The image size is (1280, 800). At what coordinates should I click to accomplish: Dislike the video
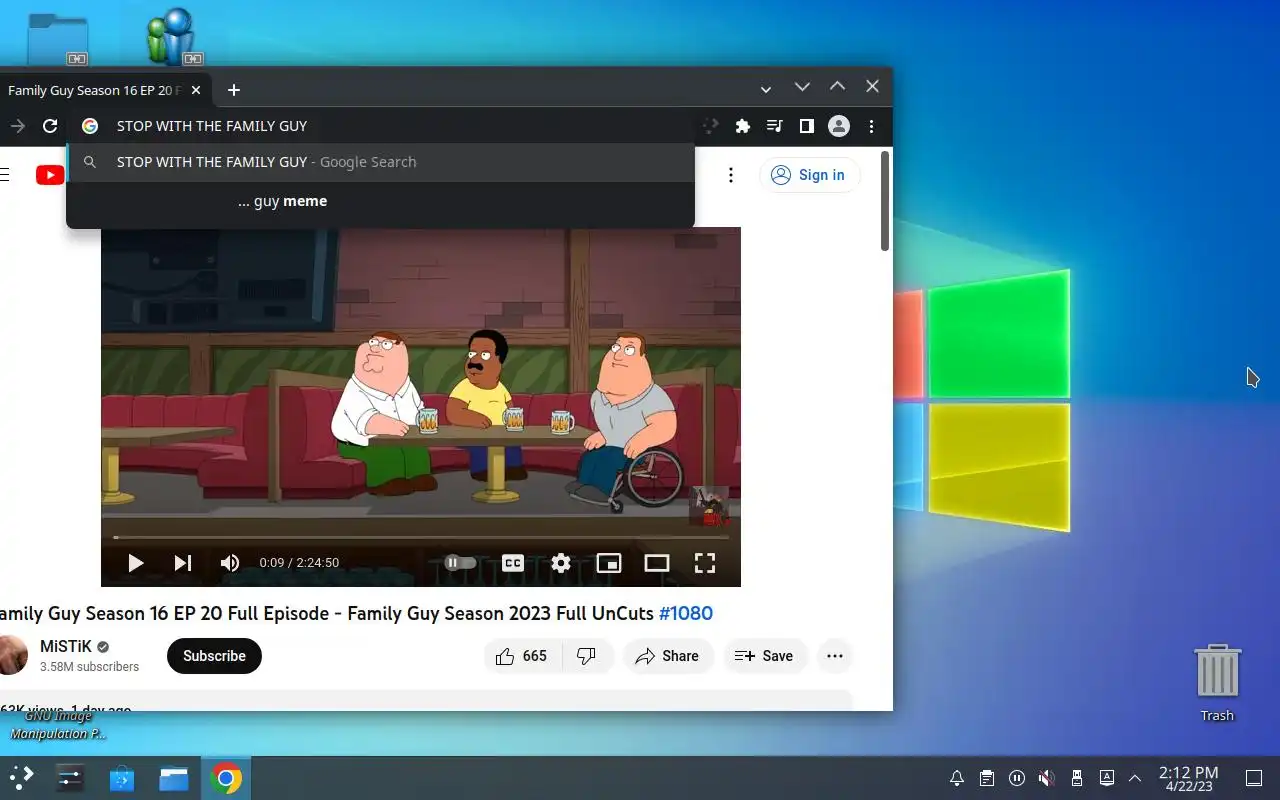(587, 656)
